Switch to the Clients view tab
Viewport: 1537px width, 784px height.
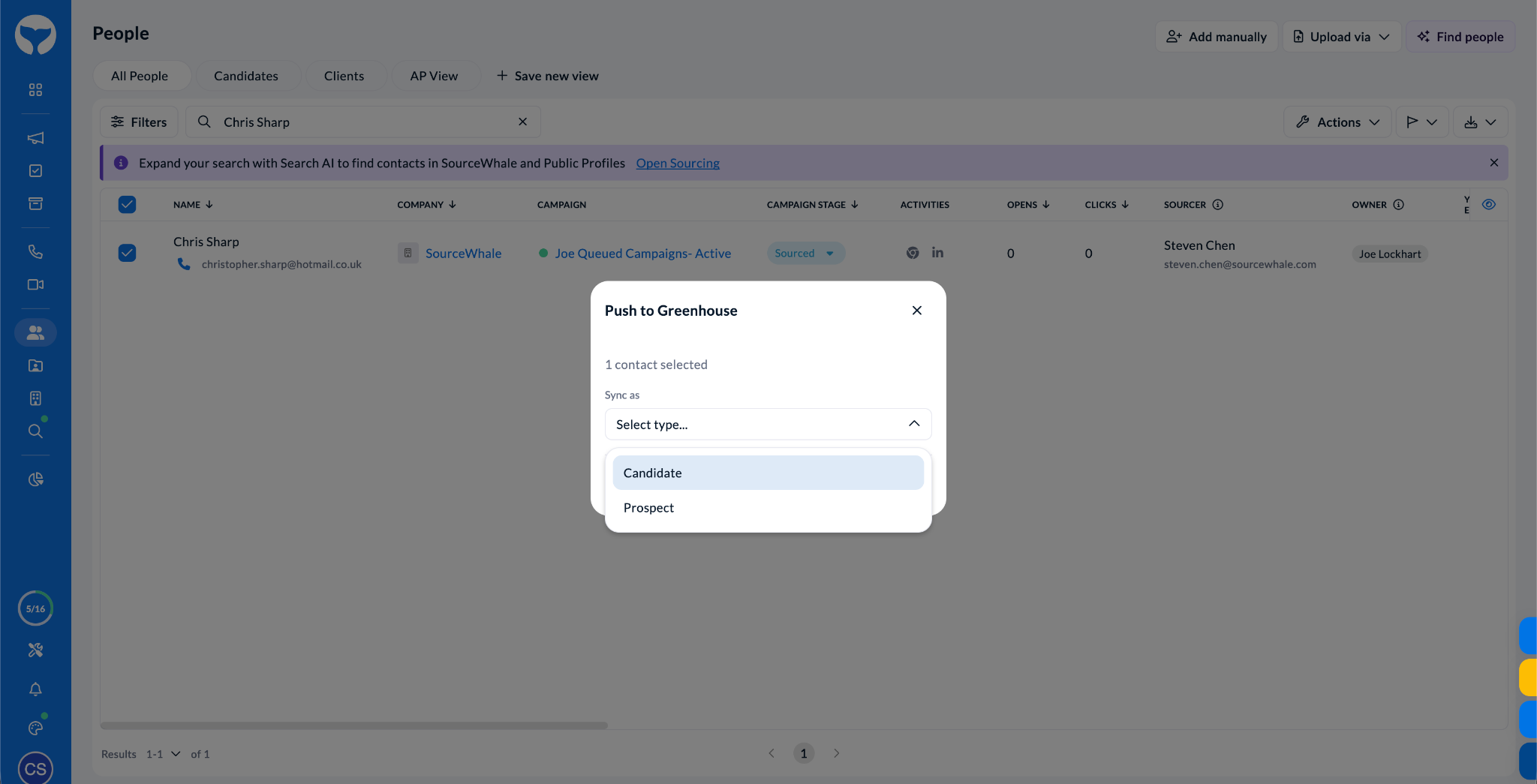344,76
